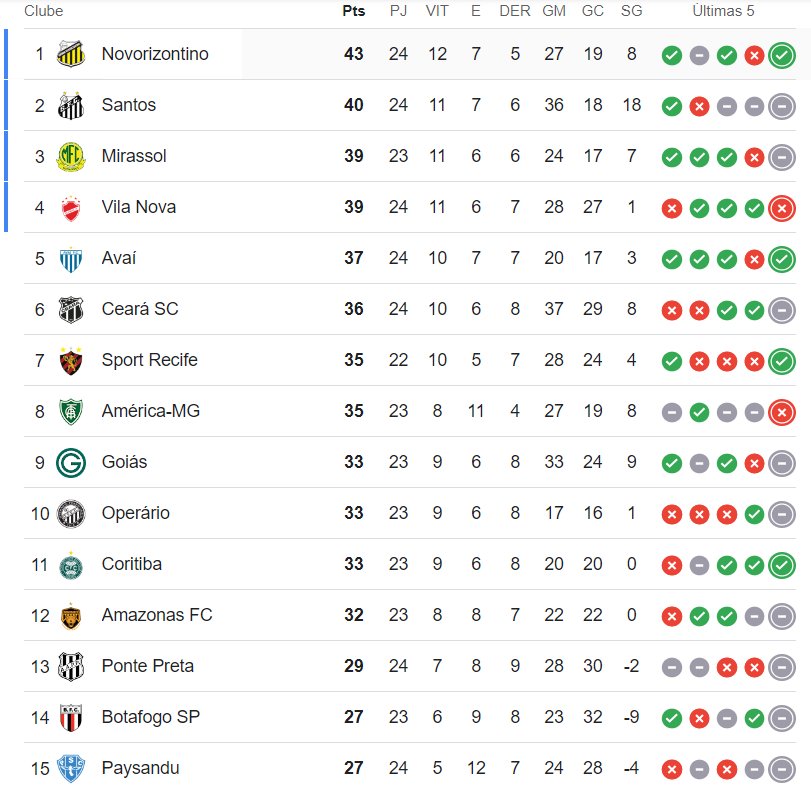Screen dimensions: 811x788
Task: Click Novorizontino's most recent match win icon
Action: point(782,54)
